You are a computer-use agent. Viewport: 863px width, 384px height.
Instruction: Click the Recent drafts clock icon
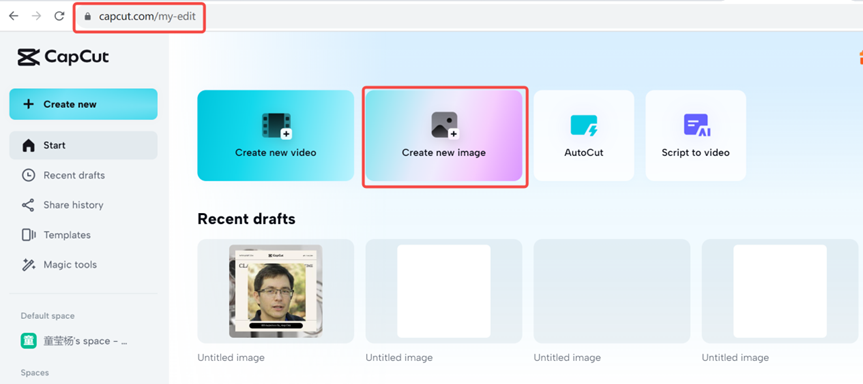pyautogui.click(x=28, y=175)
